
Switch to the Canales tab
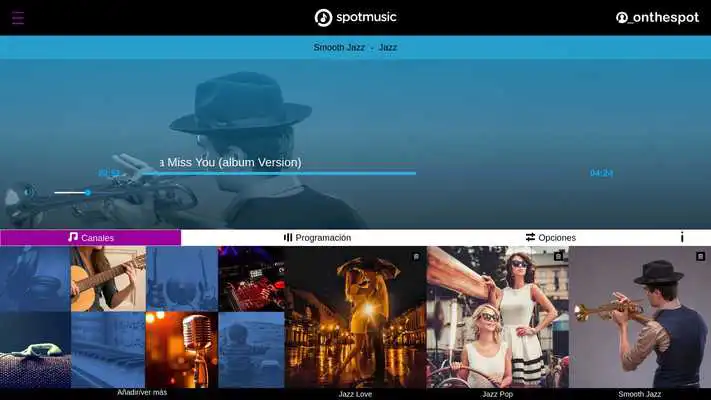pyautogui.click(x=91, y=238)
